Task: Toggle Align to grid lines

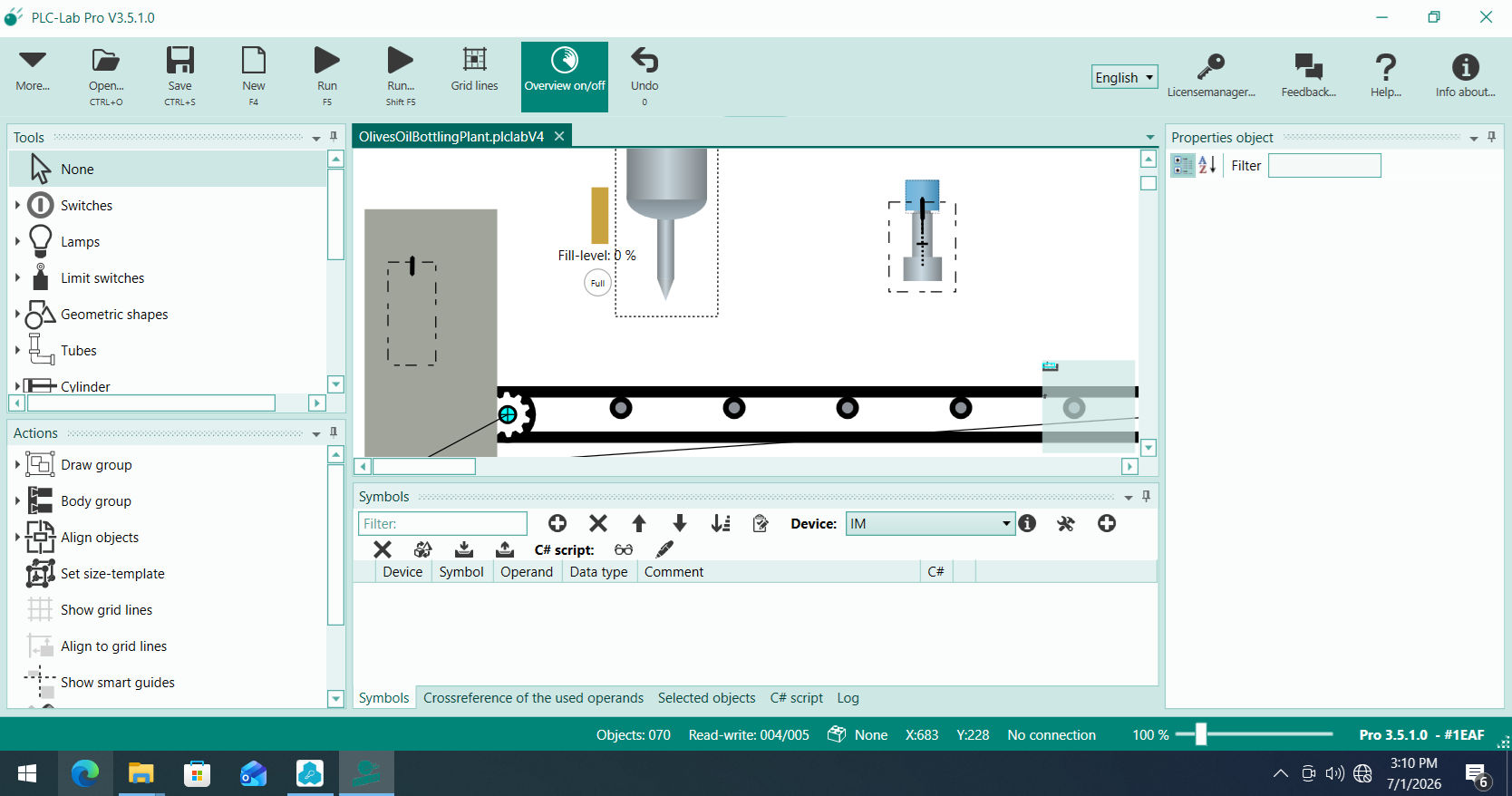Action: pyautogui.click(x=113, y=646)
